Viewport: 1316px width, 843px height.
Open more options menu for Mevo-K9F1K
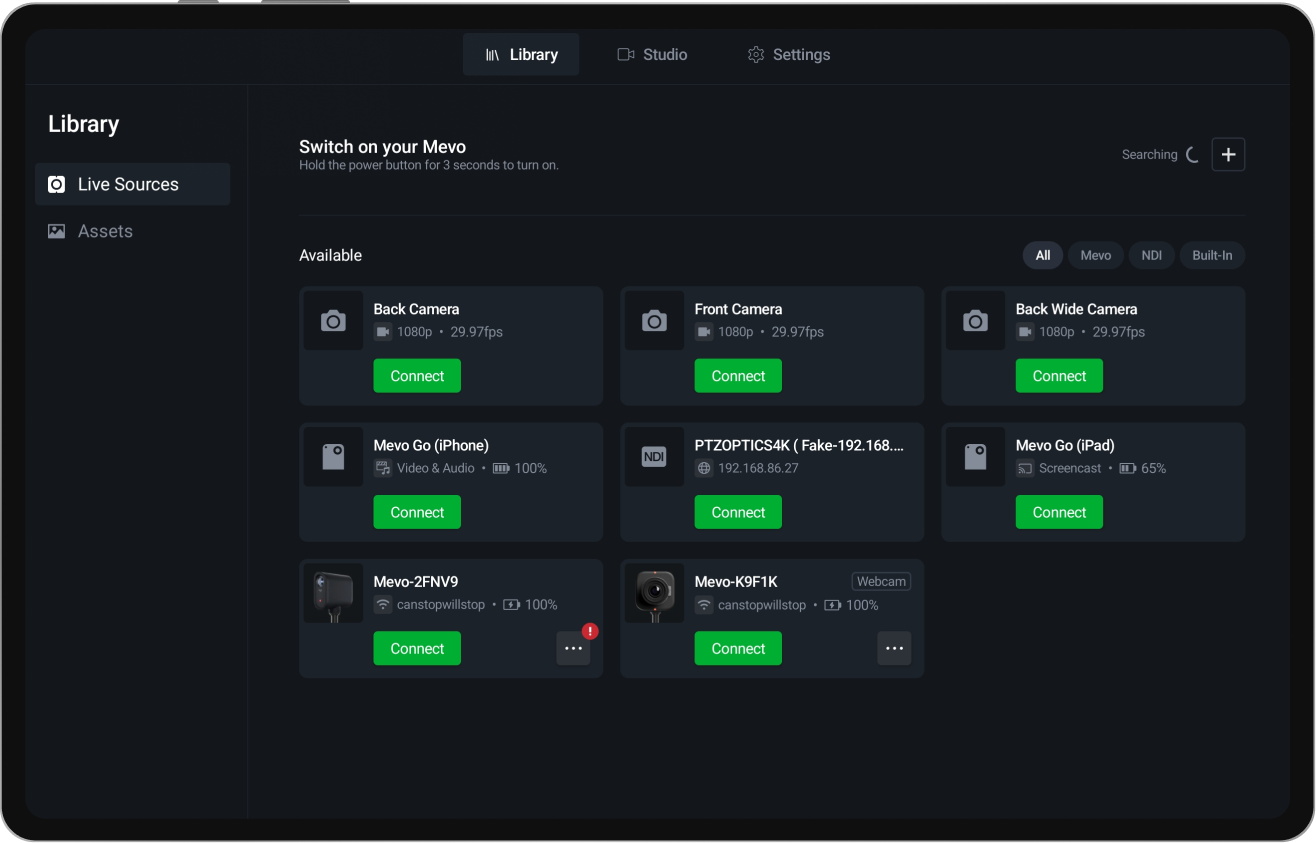coord(894,648)
